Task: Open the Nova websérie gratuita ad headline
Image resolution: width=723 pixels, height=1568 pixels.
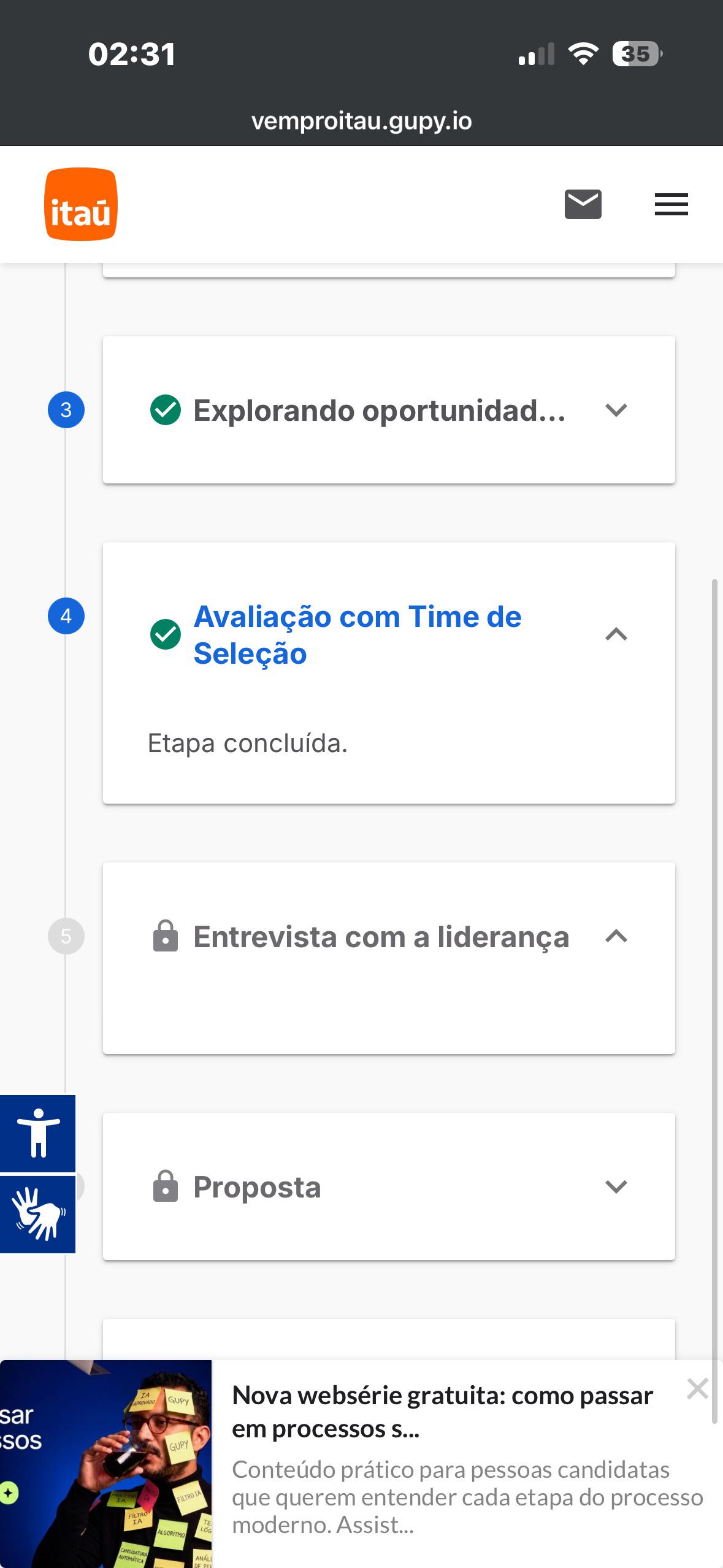Action: [442, 1412]
